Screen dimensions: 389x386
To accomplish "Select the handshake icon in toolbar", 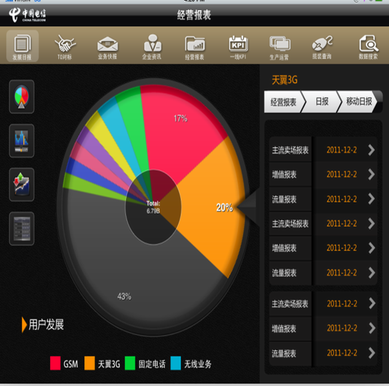I will tap(65, 46).
